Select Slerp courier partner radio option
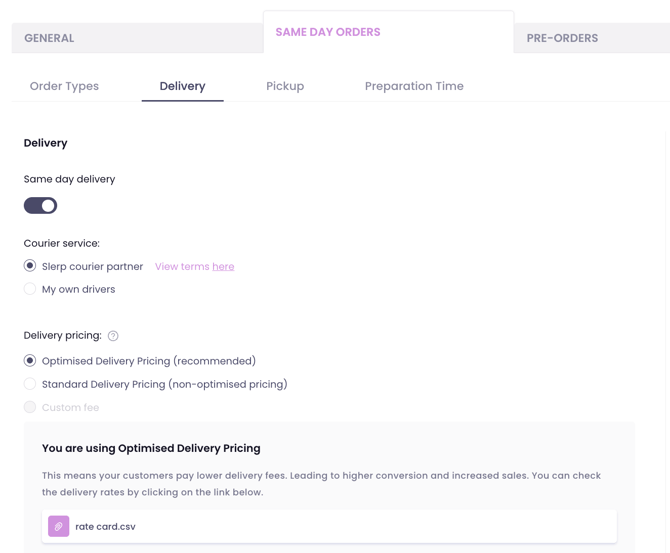670x553 pixels. coord(30,266)
